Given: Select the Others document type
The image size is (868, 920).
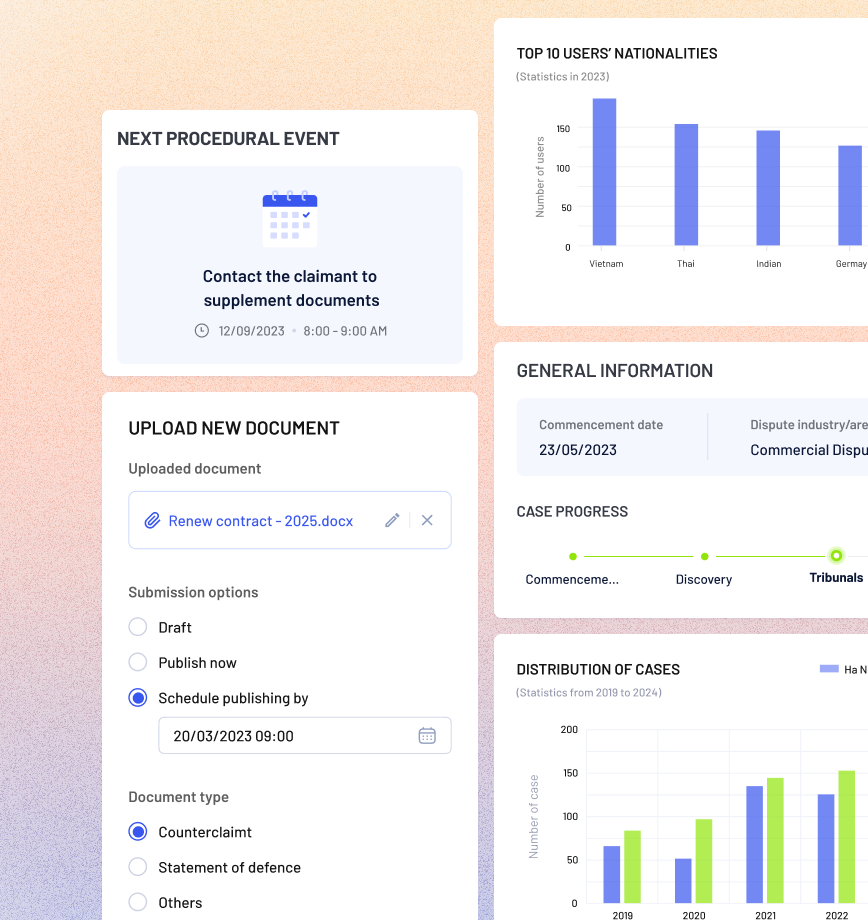Looking at the screenshot, I should tap(138, 902).
